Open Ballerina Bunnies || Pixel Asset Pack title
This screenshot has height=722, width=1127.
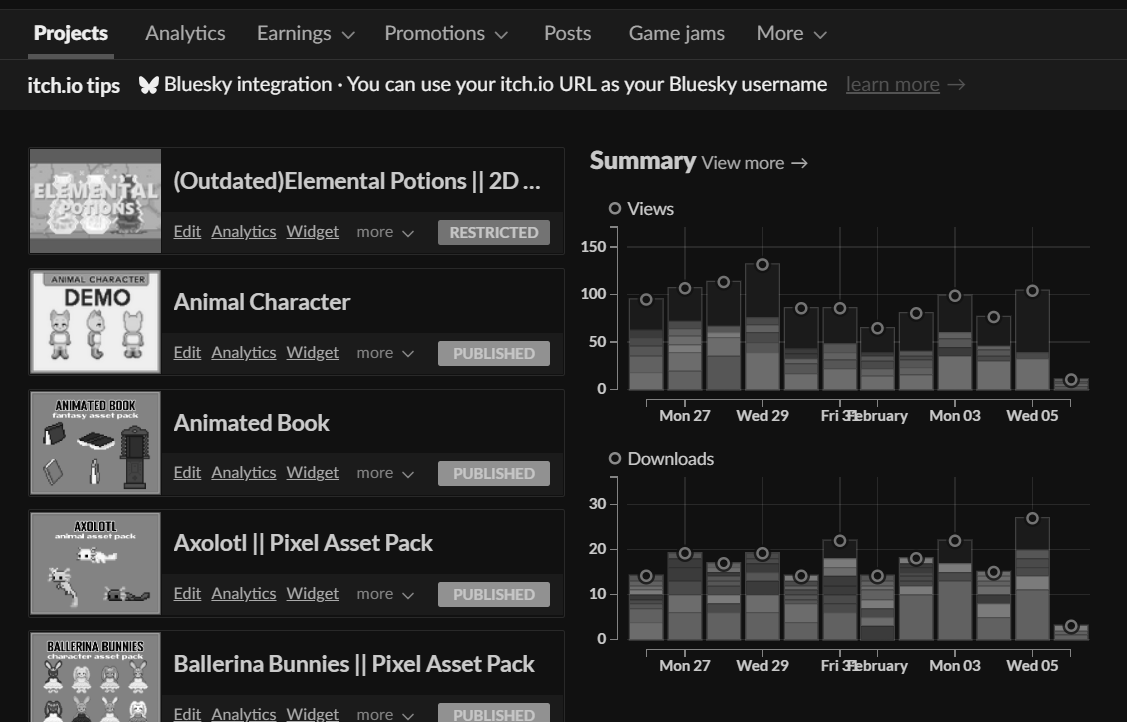pyautogui.click(x=354, y=664)
